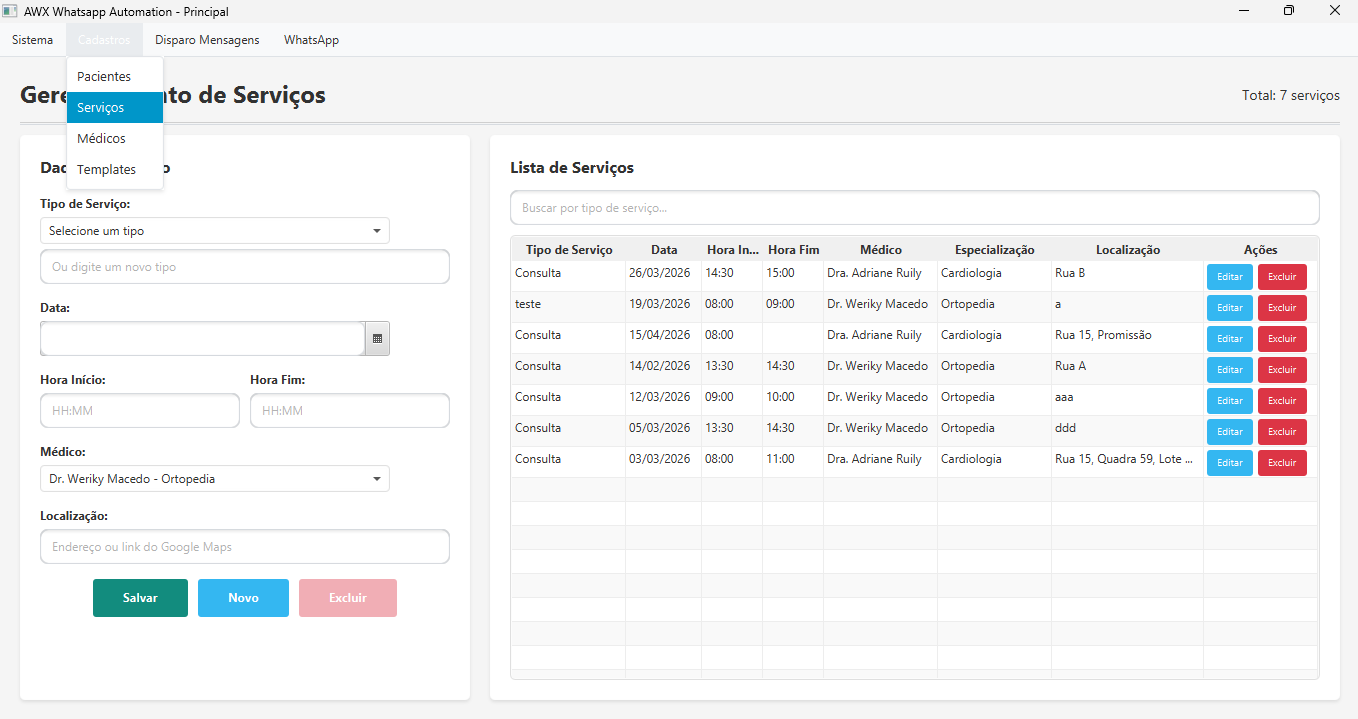Open the Sistema menu
This screenshot has height=719, width=1358.
point(33,40)
